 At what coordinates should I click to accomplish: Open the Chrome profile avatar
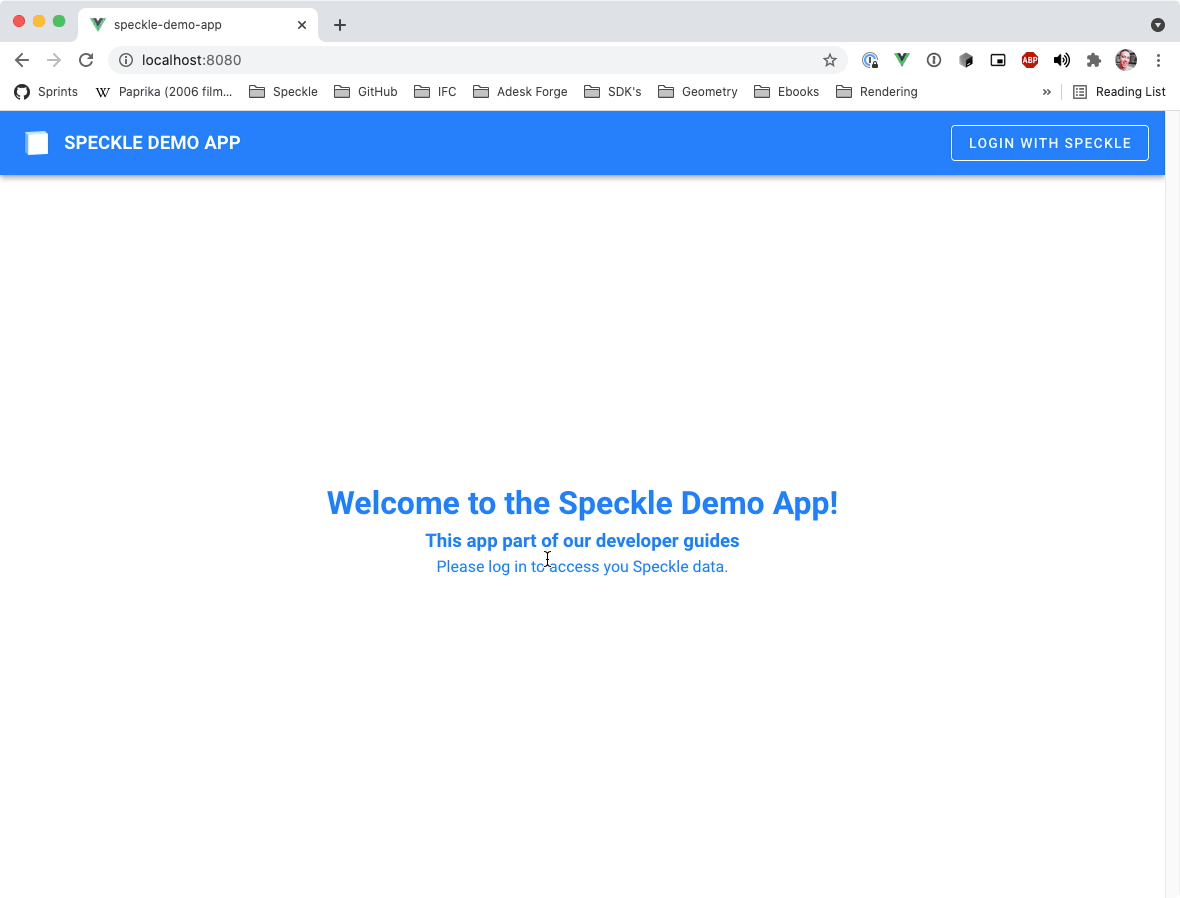pos(1126,60)
